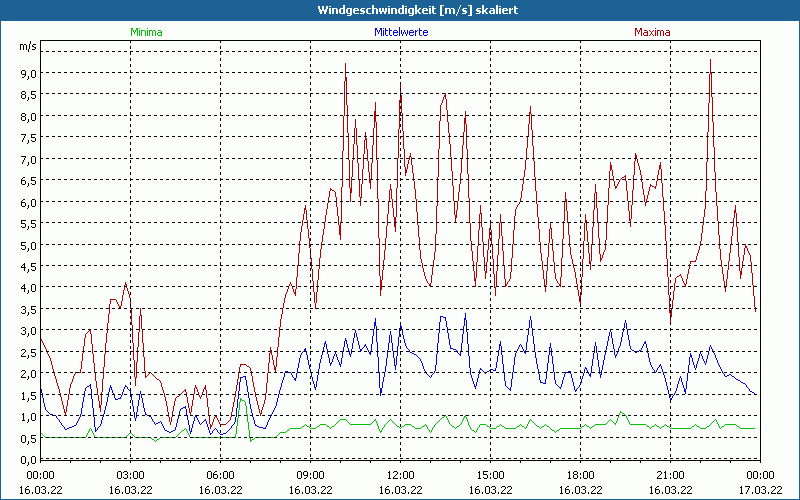The height and width of the screenshot is (500, 800).
Task: Click the 16.03.22 date under 12:00
Action: pos(401,490)
